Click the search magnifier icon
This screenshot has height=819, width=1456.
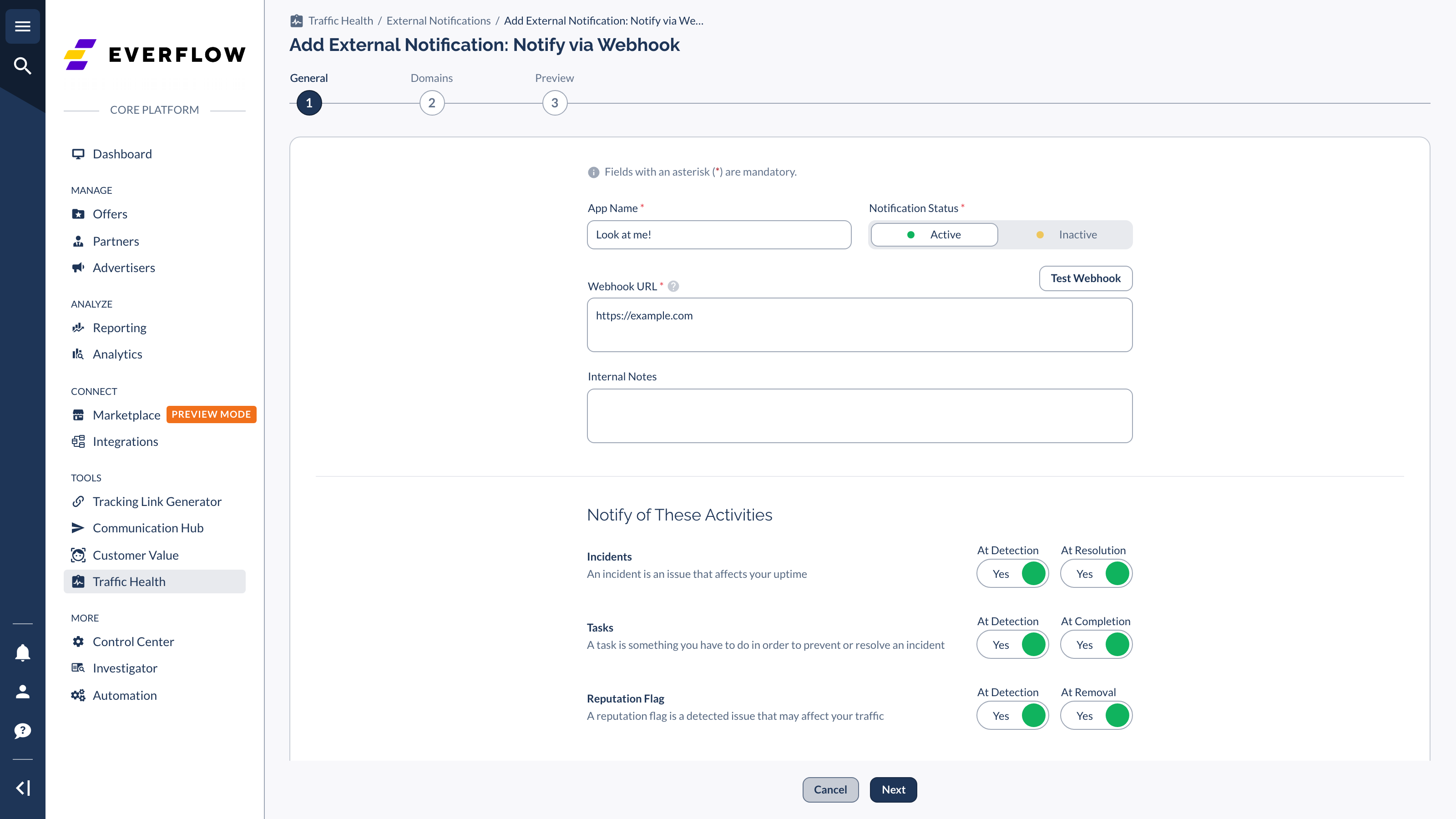[23, 66]
